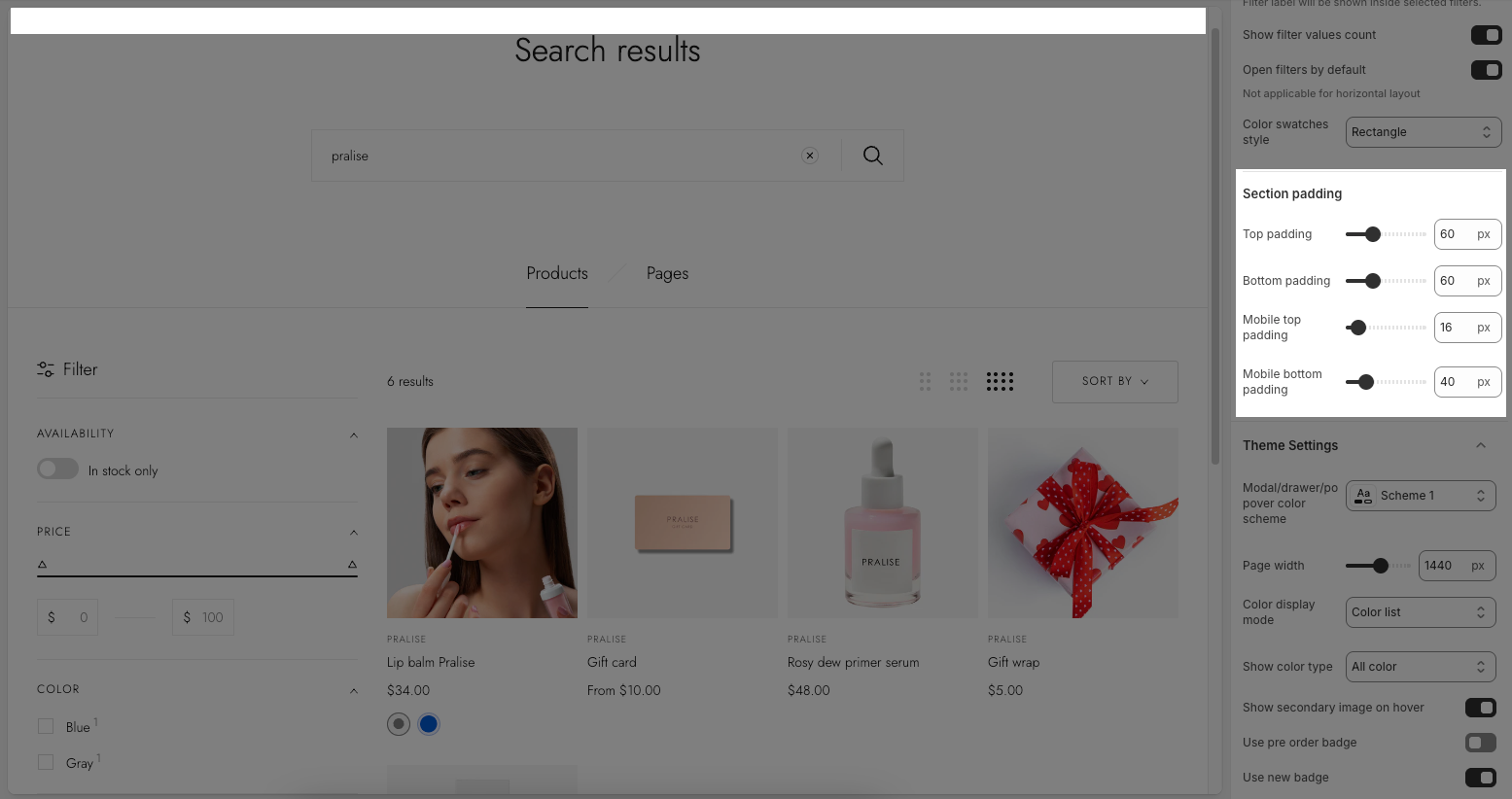Switch to three-column grid view
The image size is (1512, 799).
coord(959,381)
